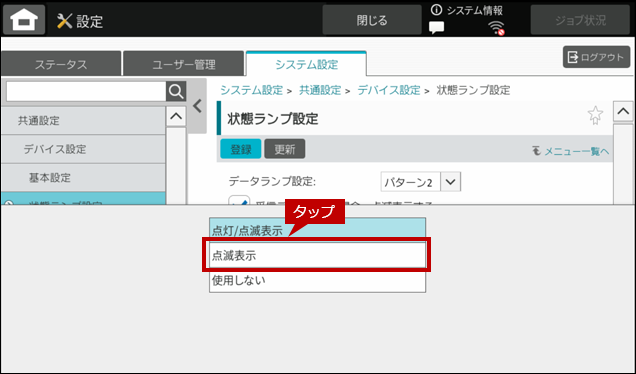Go to the home screen icon

point(24,19)
